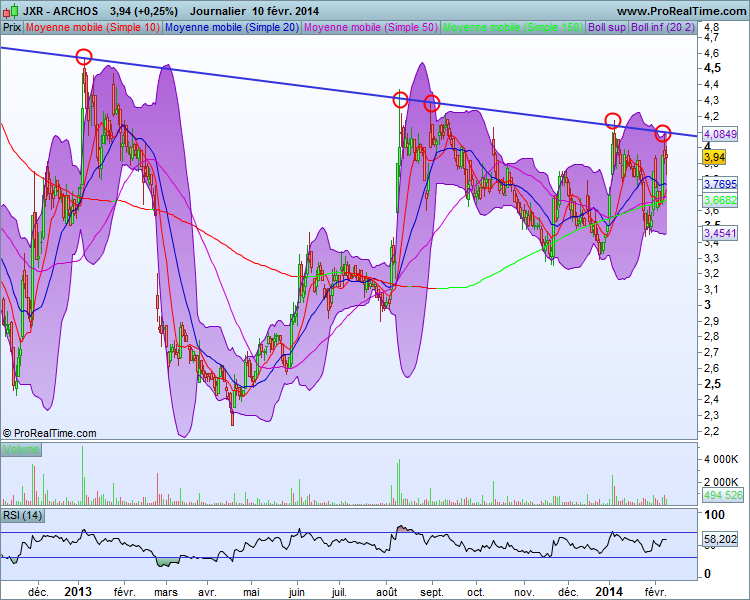Click the 3,4541 Bollinger lower value tag

click(x=720, y=233)
